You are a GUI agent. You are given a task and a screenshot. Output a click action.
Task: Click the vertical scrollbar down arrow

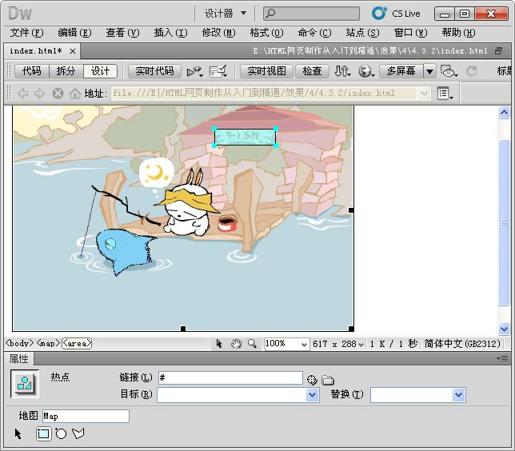[x=504, y=329]
